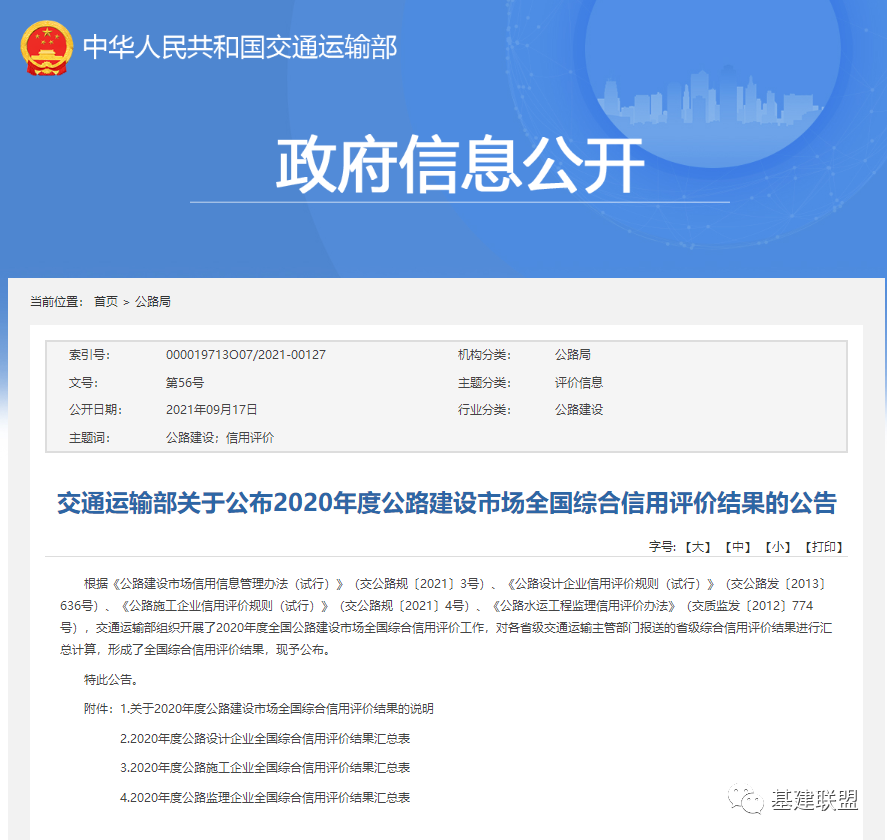This screenshot has width=887, height=840.
Task: Click the index number 000019713O07/2021-00127
Action: point(245,355)
